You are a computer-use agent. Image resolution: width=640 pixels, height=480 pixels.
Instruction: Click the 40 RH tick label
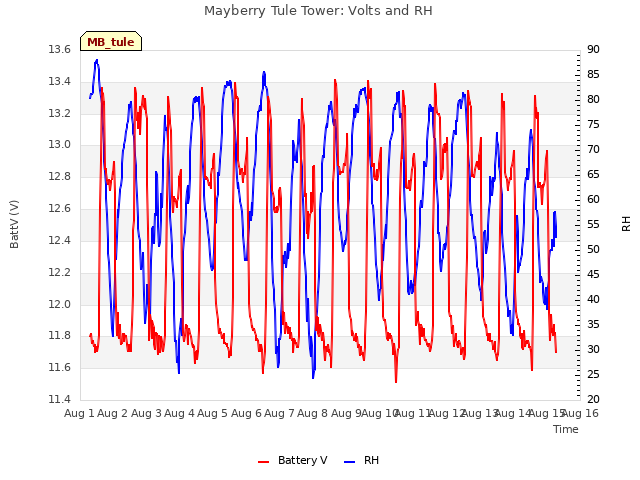tap(593, 300)
